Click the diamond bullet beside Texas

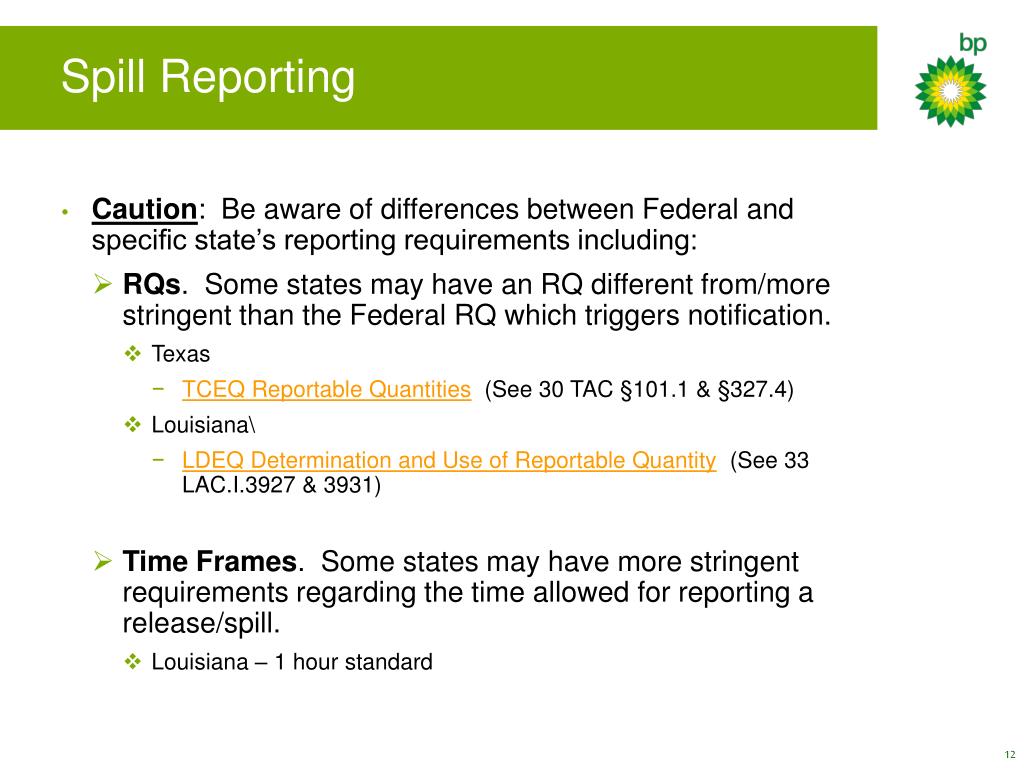coord(133,354)
